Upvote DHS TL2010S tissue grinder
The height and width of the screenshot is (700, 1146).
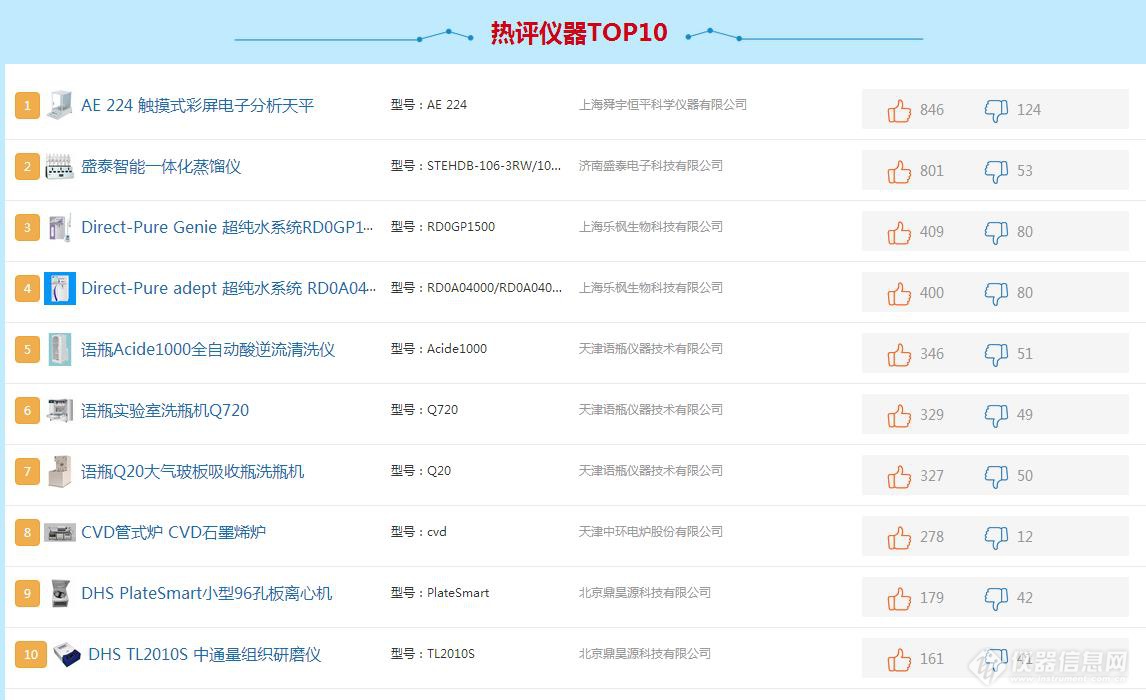(899, 659)
